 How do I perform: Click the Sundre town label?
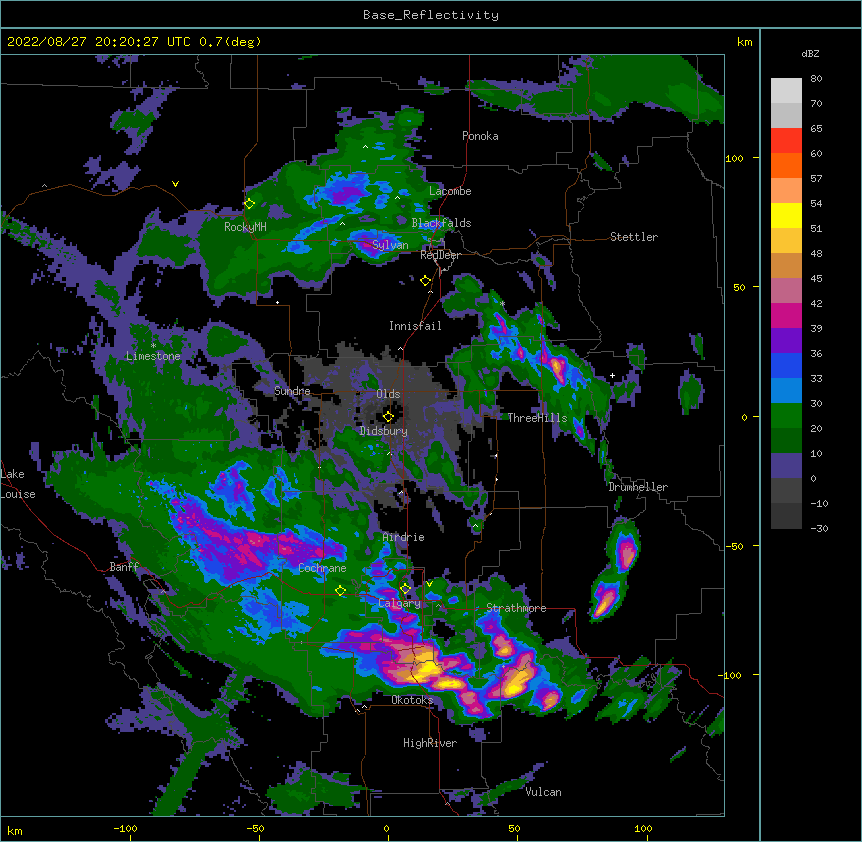pyautogui.click(x=292, y=391)
